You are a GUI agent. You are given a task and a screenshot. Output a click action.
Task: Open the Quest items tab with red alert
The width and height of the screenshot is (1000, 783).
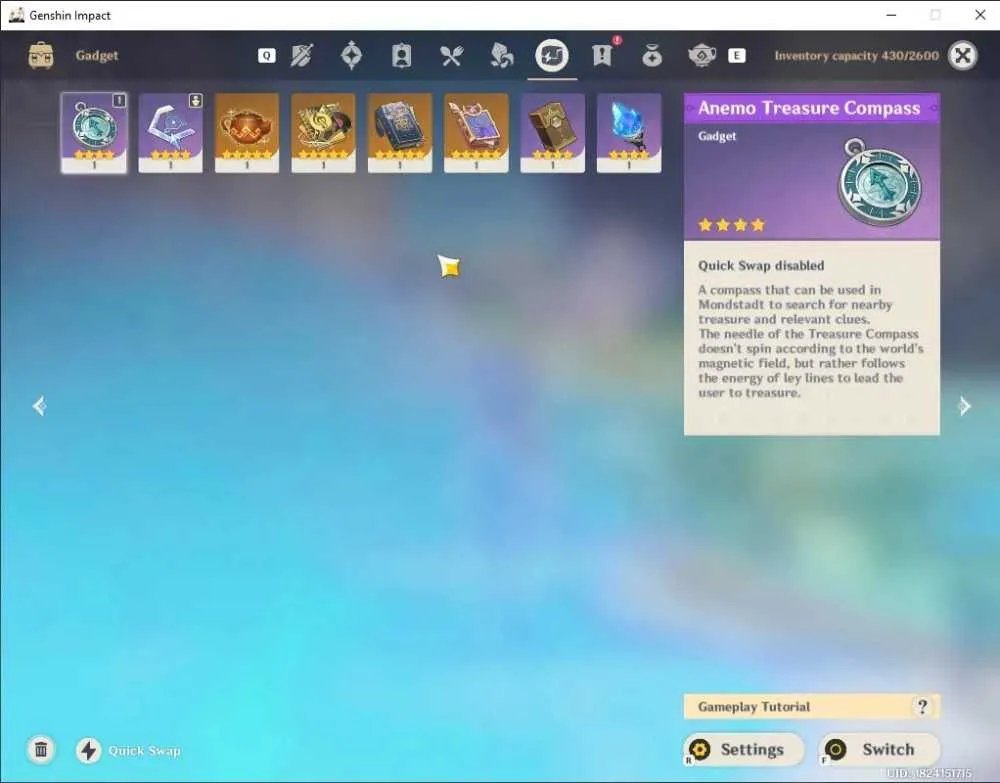pyautogui.click(x=602, y=55)
